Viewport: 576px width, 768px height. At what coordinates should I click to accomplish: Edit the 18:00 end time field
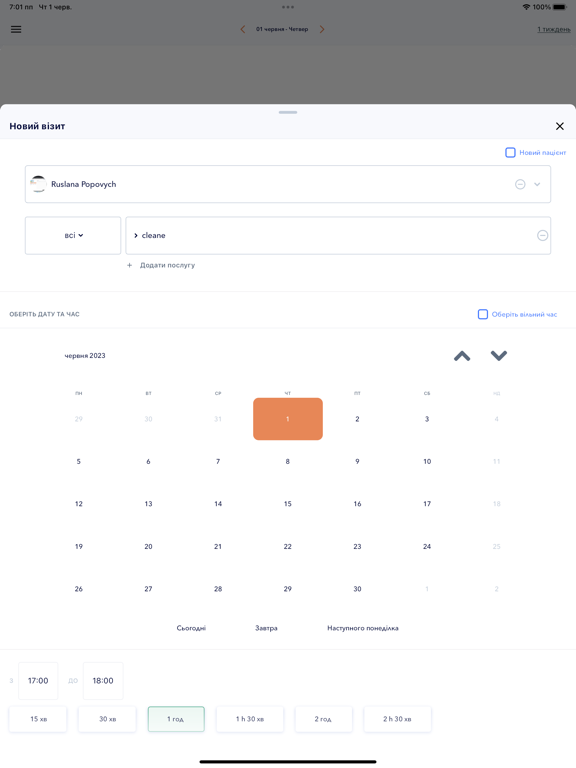pyautogui.click(x=103, y=681)
